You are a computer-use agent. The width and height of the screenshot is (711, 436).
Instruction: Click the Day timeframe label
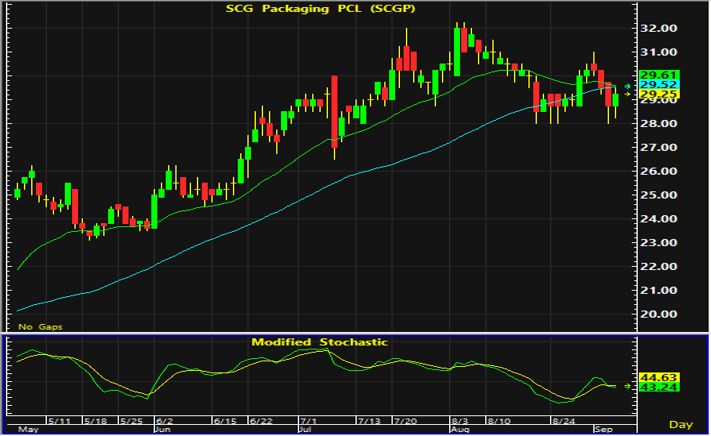(681, 425)
